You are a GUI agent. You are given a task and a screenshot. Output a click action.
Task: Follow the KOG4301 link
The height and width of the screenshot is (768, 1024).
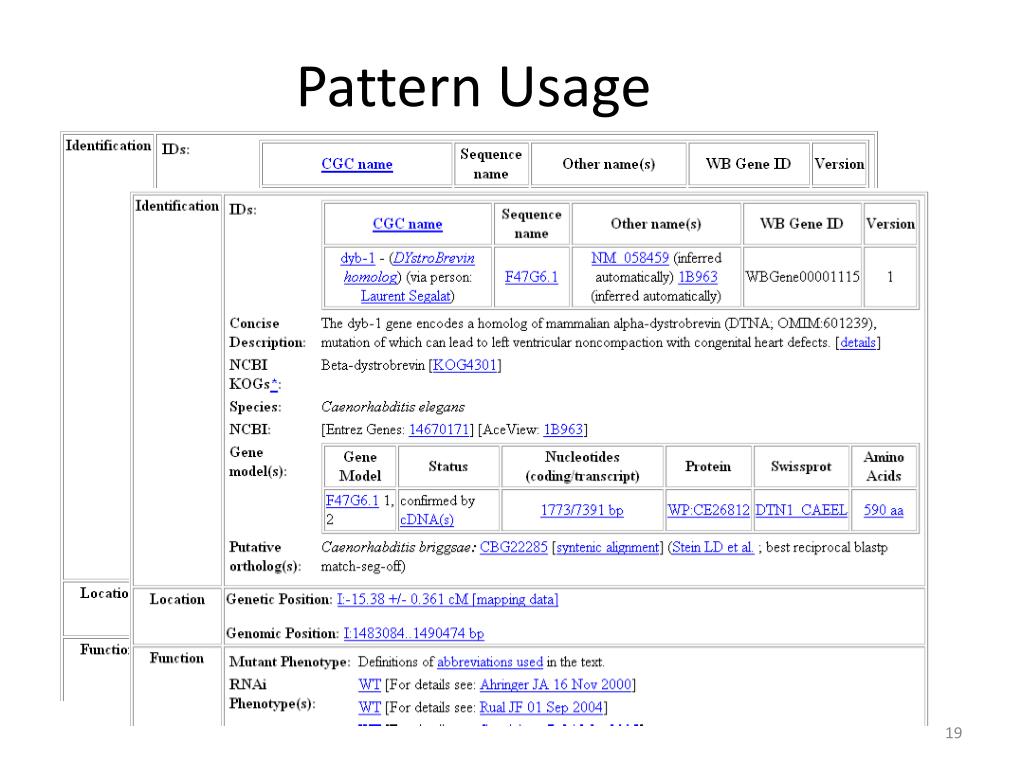(465, 365)
